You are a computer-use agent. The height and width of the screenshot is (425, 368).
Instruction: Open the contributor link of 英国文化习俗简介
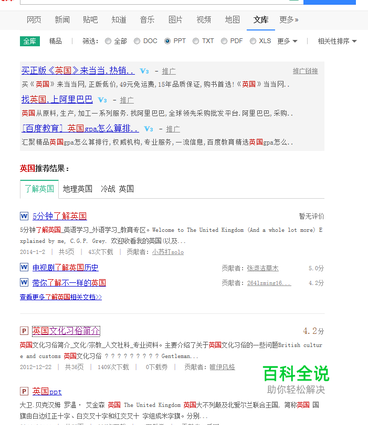point(222,367)
